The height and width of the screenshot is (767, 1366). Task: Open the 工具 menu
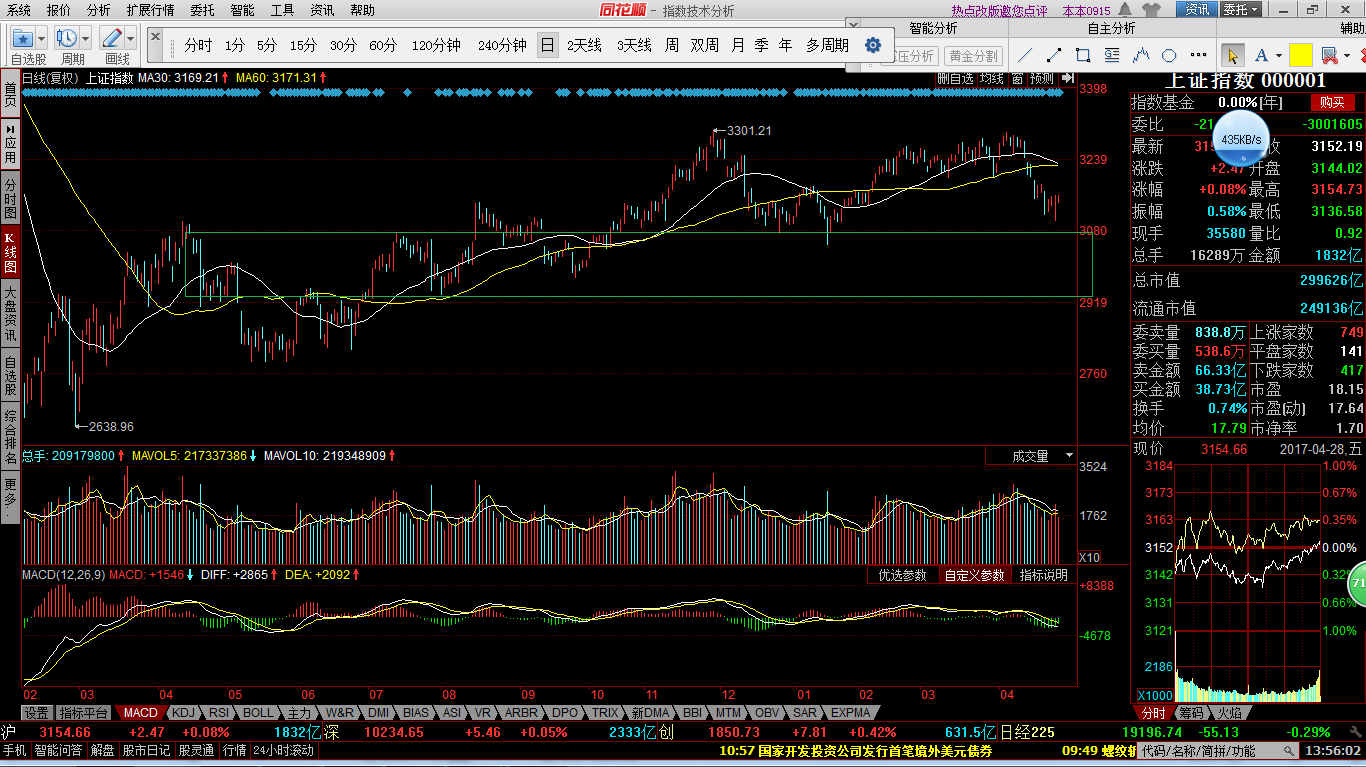click(282, 10)
